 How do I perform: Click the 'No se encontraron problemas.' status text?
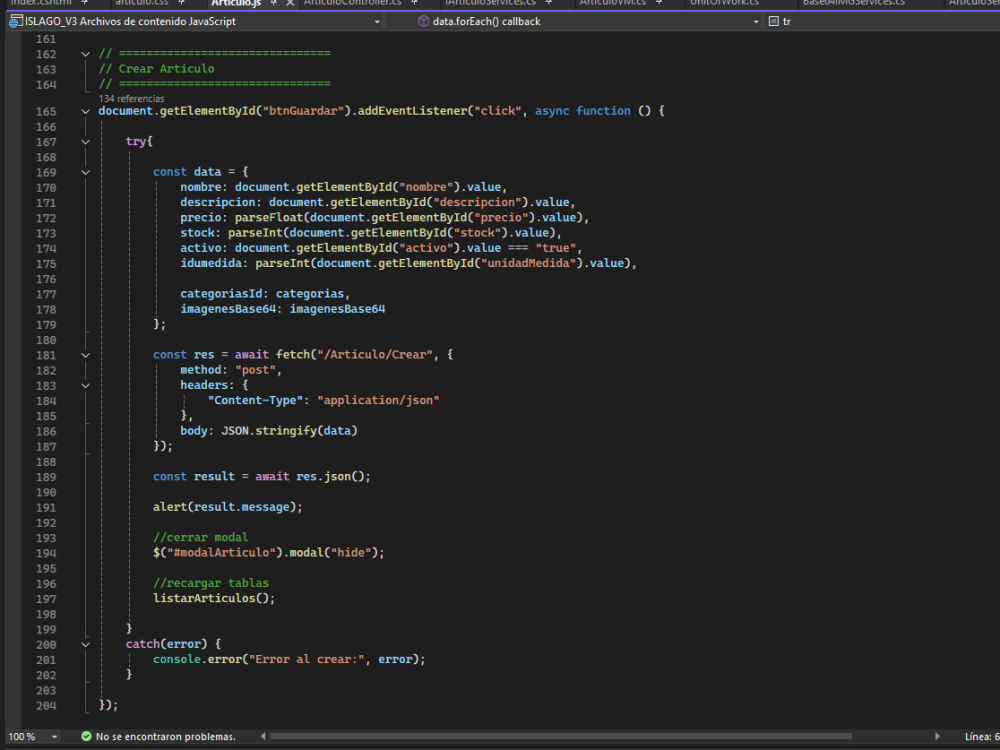166,737
